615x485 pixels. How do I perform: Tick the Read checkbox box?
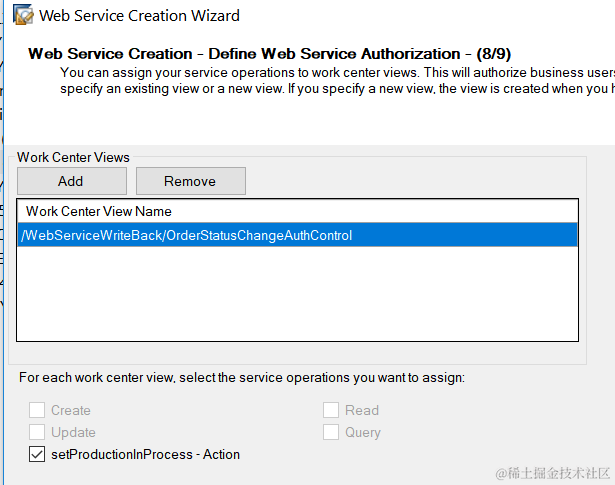point(331,410)
